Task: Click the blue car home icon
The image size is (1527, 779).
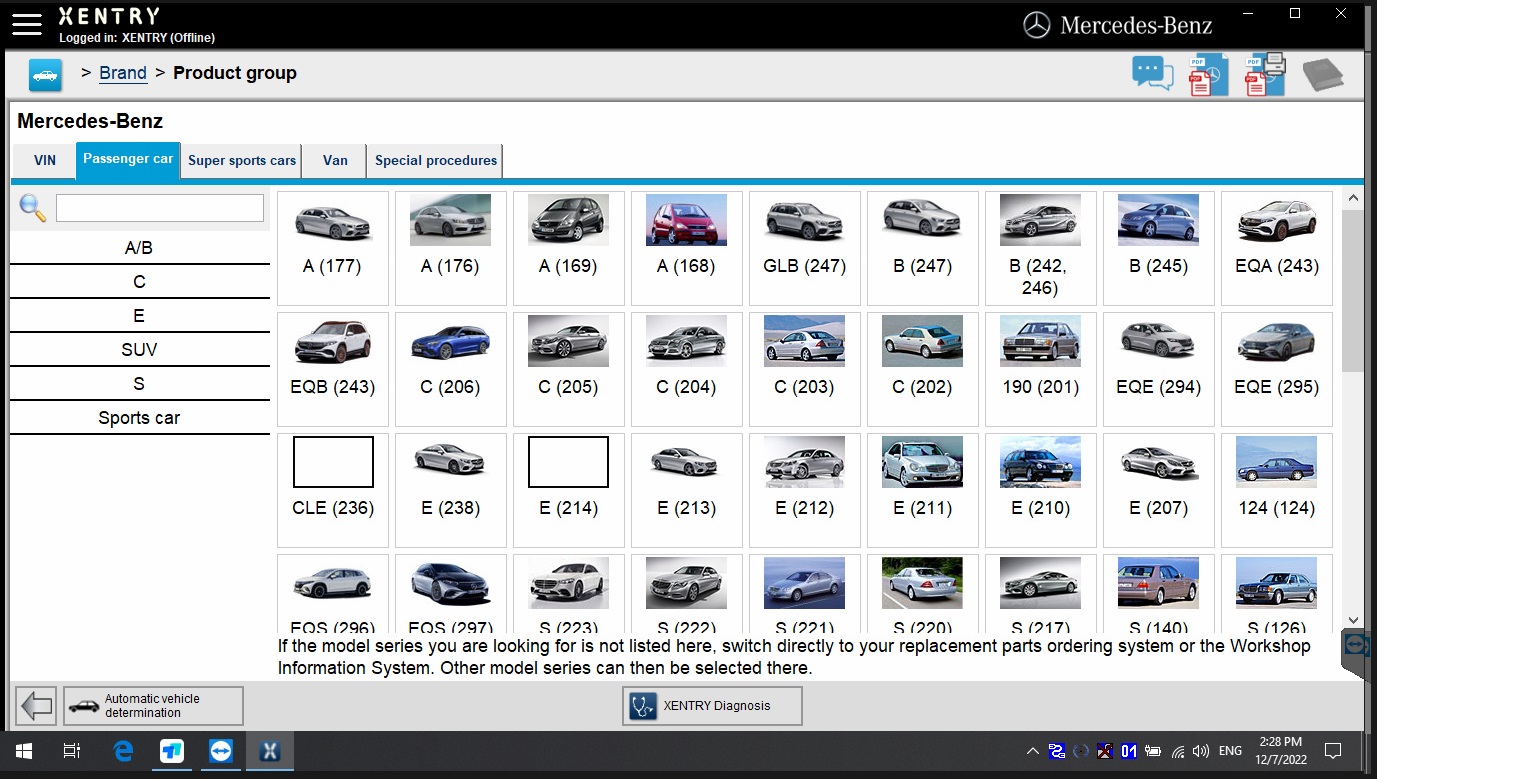Action: [x=45, y=74]
